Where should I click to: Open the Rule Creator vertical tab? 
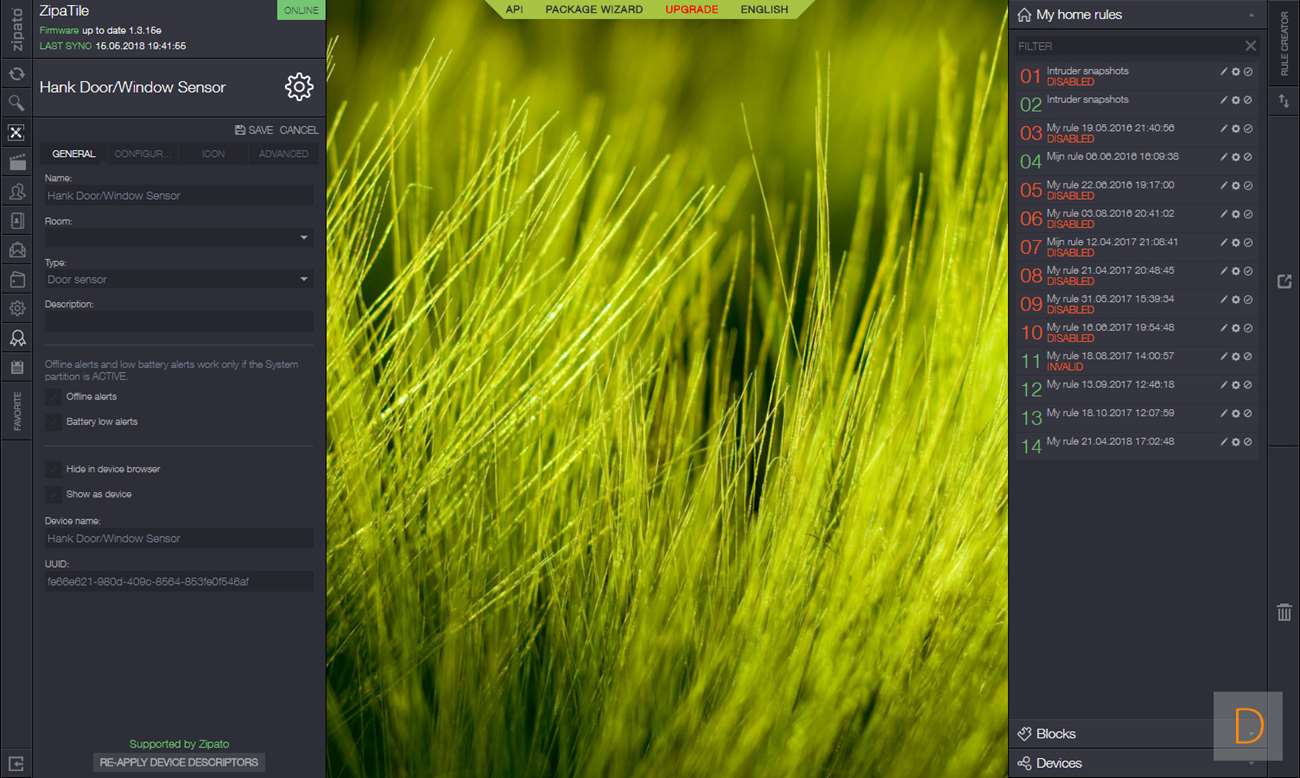tap(1284, 43)
